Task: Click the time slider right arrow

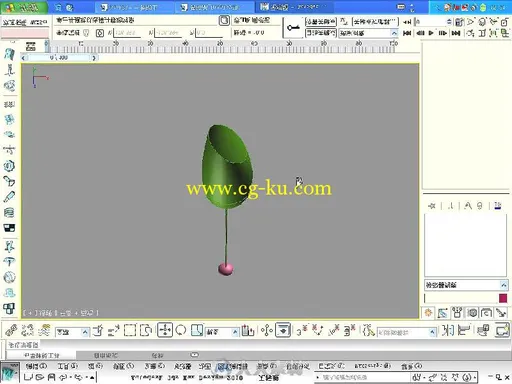Action: click(94, 58)
